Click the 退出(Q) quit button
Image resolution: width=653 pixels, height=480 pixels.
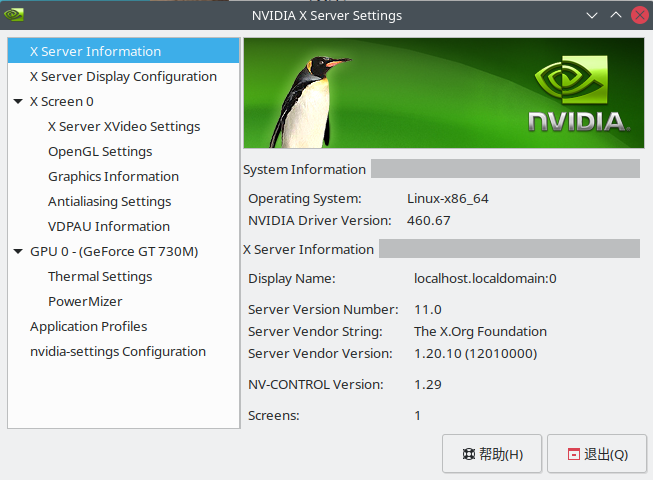pos(597,454)
